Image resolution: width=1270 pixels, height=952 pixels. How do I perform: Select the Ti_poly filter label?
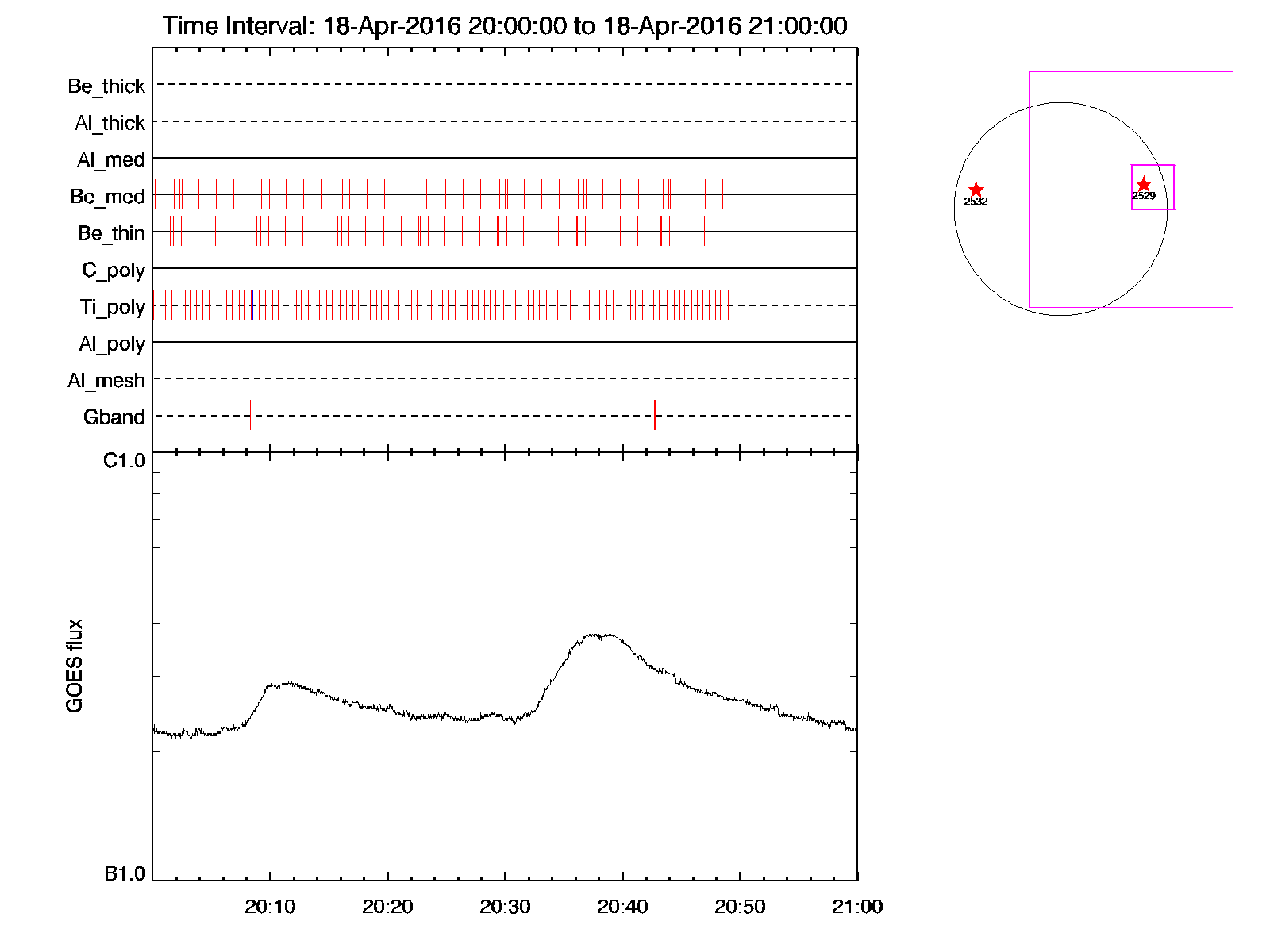[x=112, y=307]
